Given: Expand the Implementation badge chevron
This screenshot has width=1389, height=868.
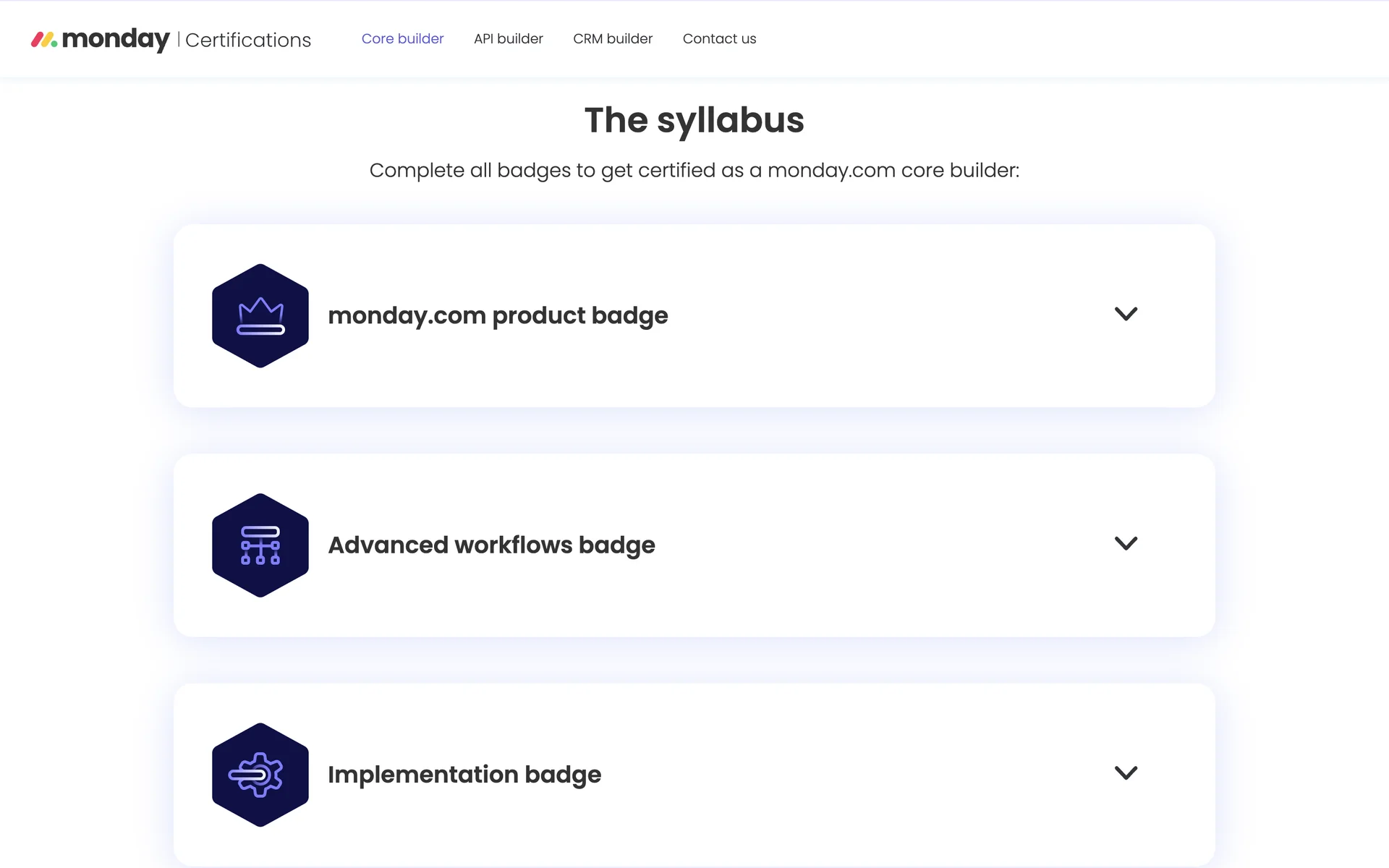Looking at the screenshot, I should (x=1126, y=773).
